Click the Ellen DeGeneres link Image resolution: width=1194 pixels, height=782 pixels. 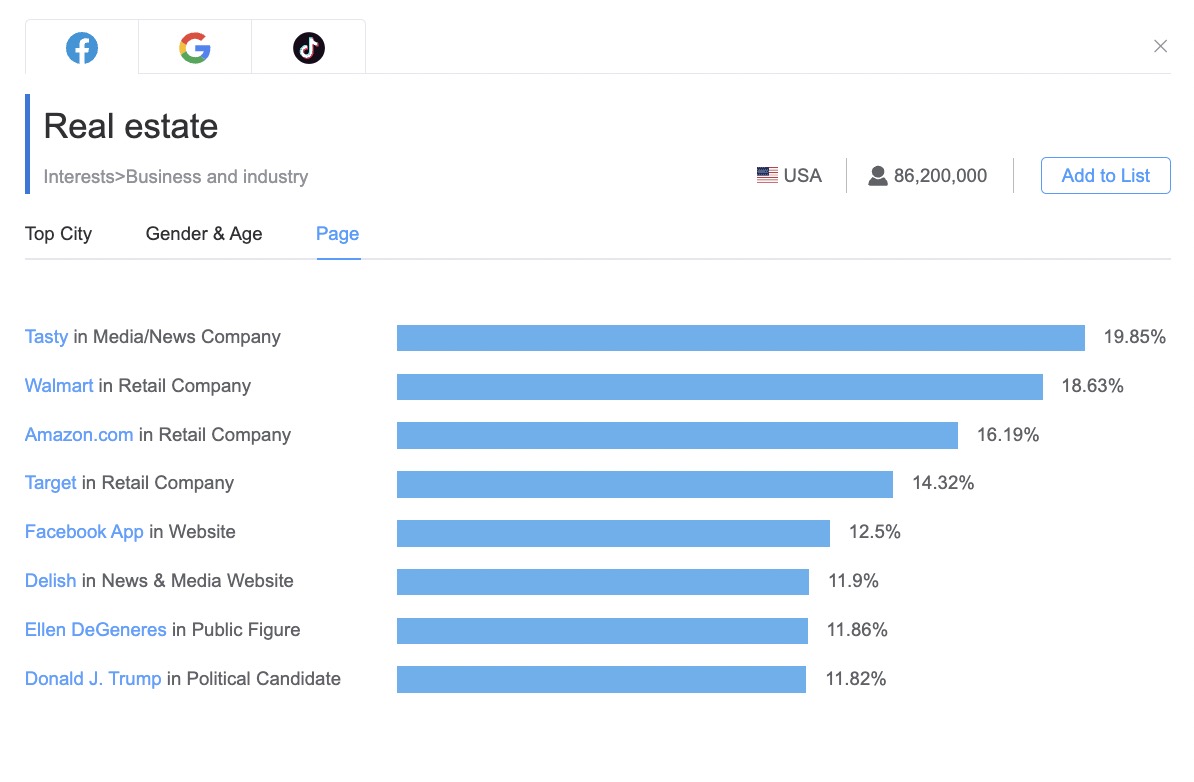point(95,630)
